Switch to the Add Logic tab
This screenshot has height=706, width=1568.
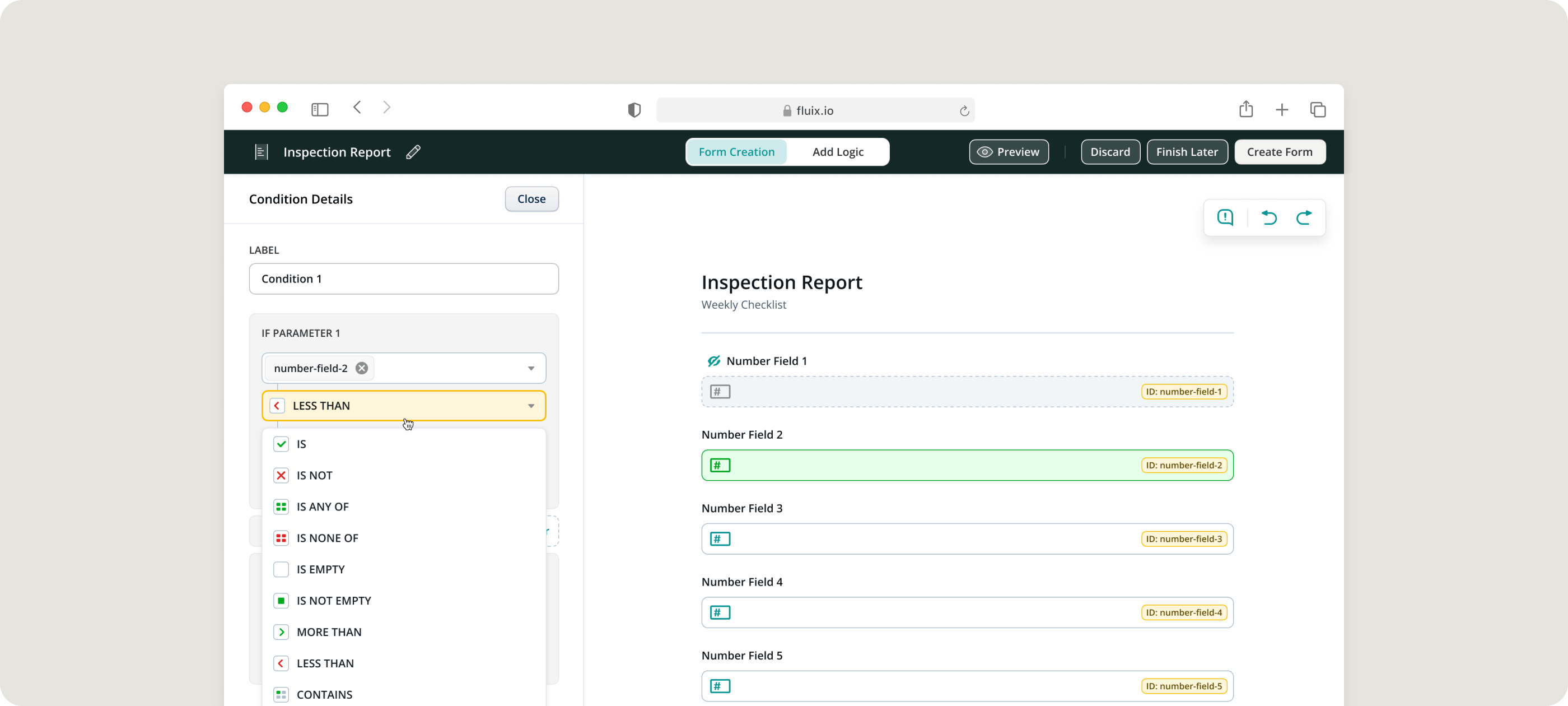pyautogui.click(x=838, y=152)
